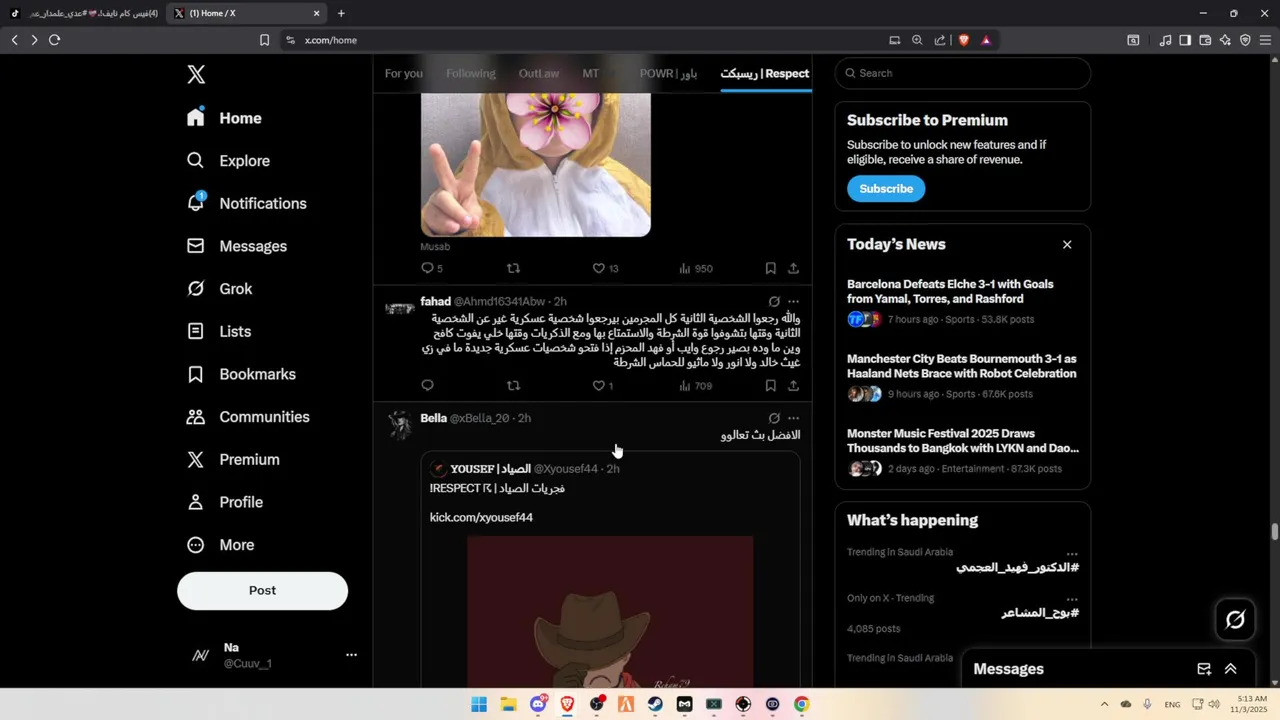Switch to the MT tab

[591, 74]
